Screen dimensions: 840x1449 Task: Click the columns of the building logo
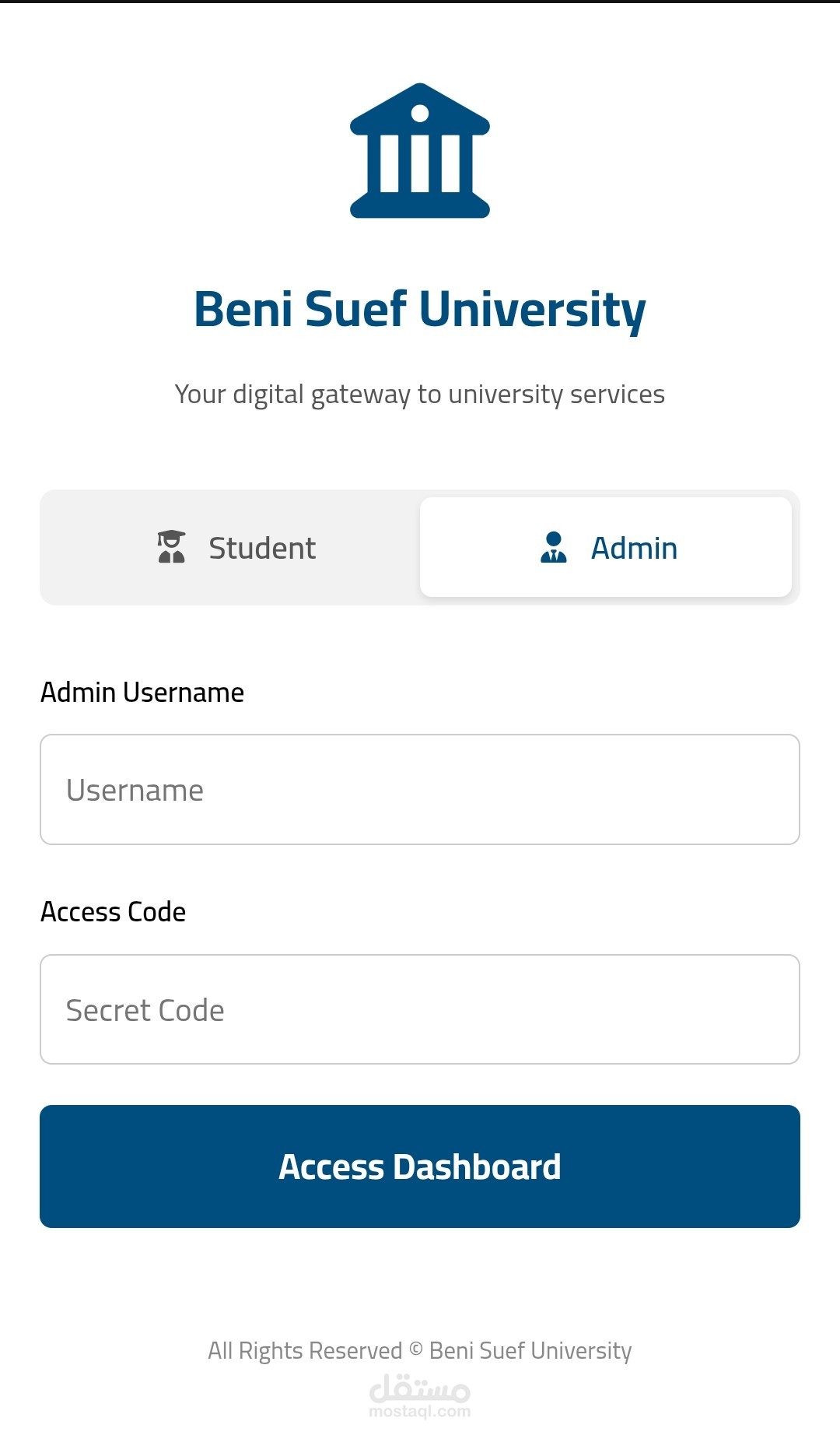(420, 164)
